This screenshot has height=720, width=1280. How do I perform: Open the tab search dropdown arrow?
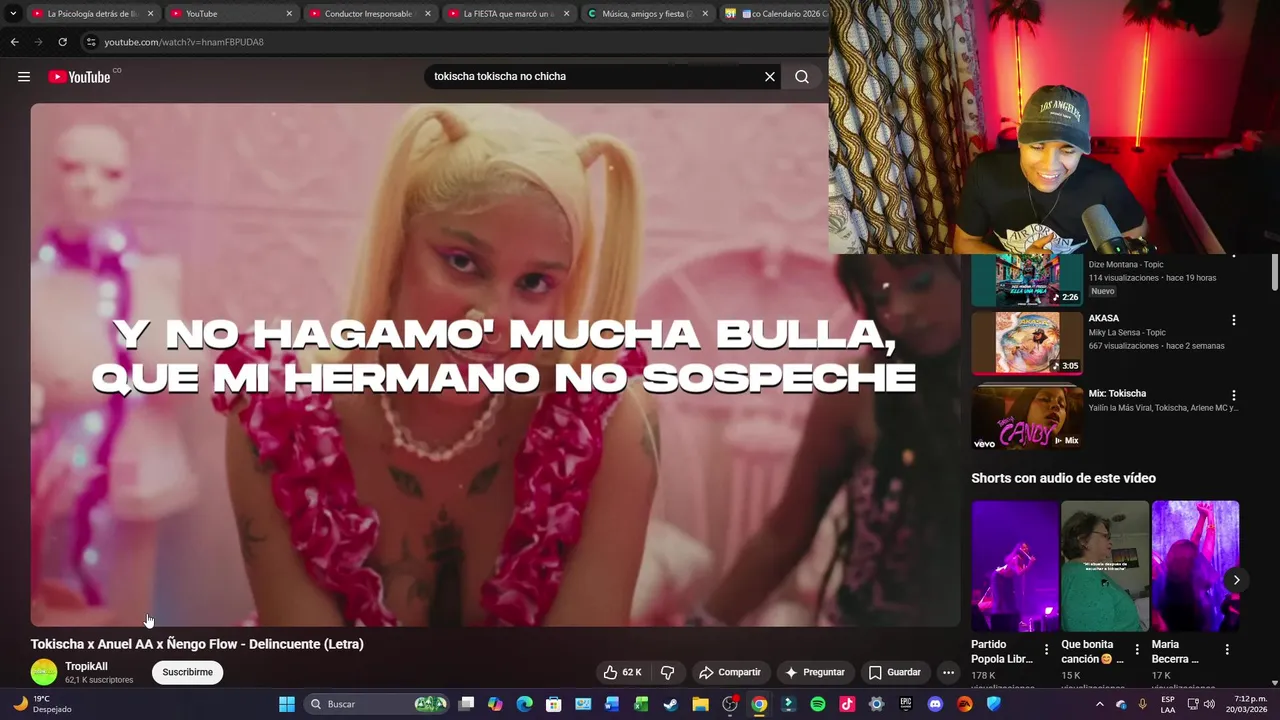click(x=13, y=14)
